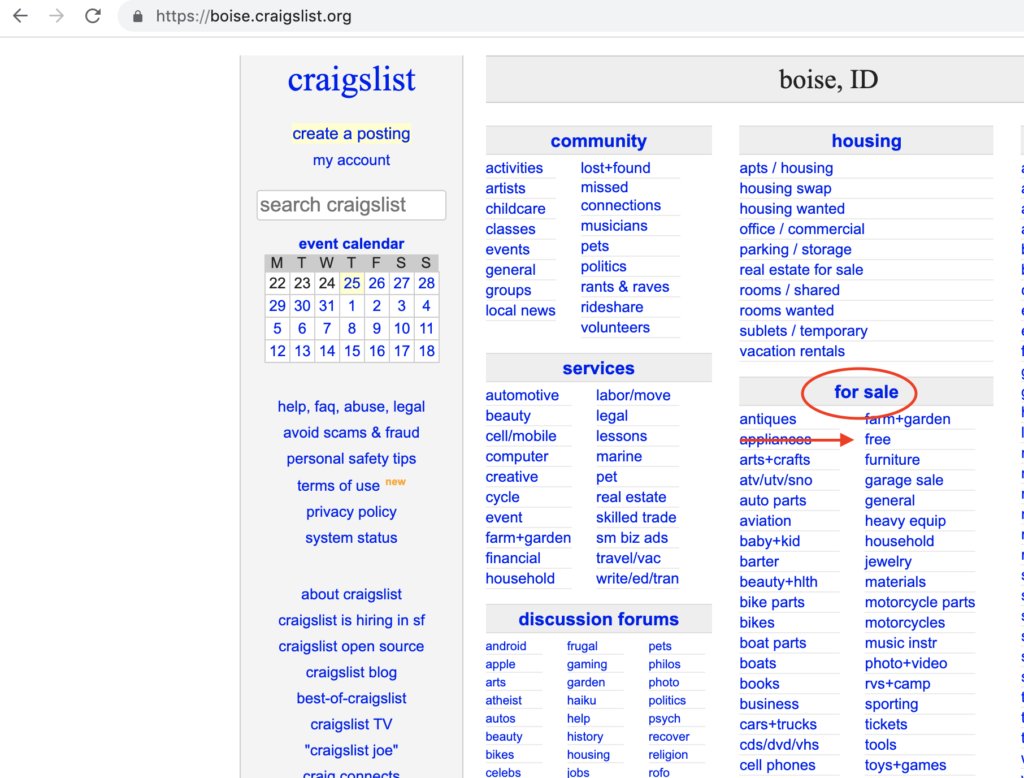Focus the address bar URL boise.craigslist.org

click(253, 16)
